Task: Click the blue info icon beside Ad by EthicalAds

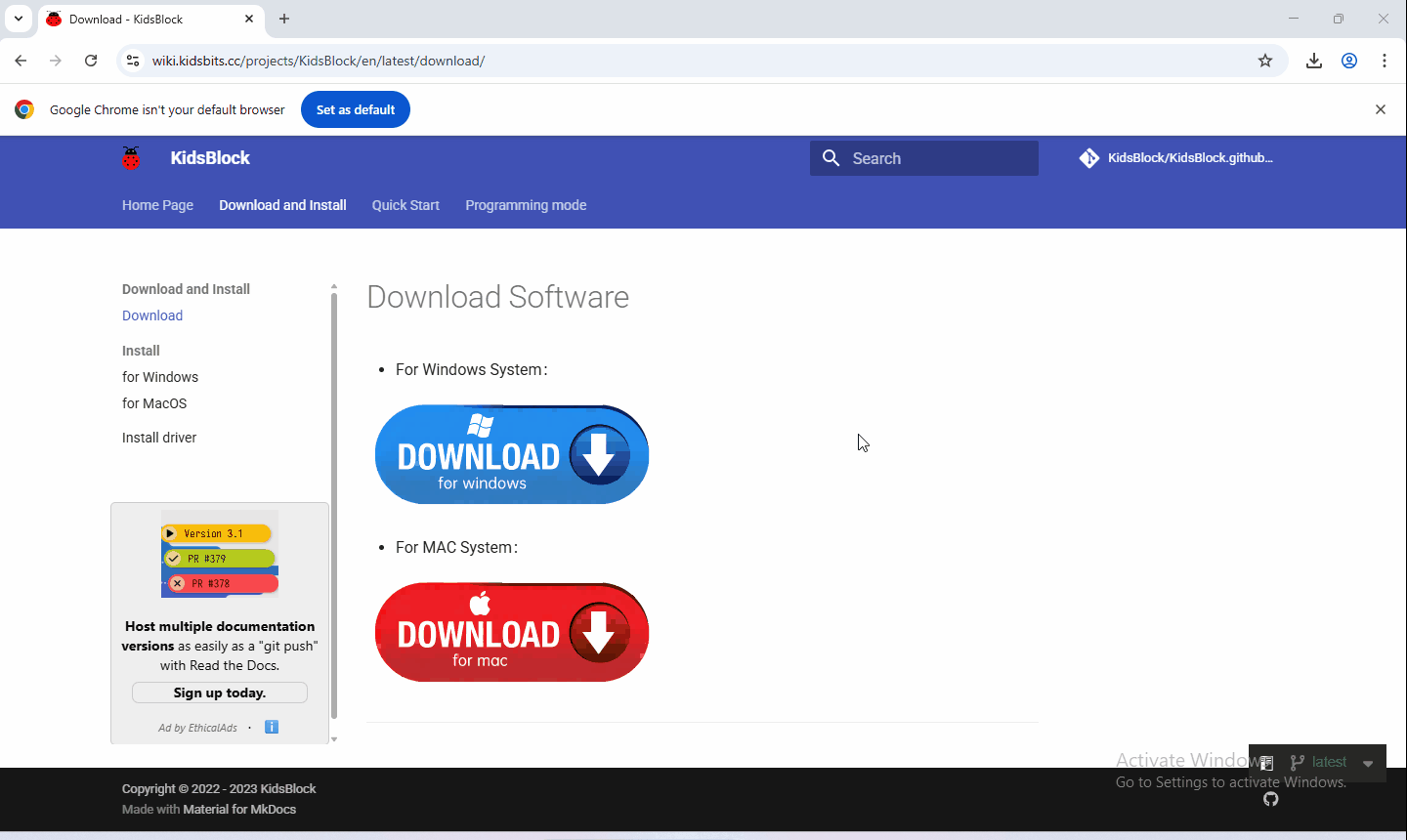Action: 272,727
